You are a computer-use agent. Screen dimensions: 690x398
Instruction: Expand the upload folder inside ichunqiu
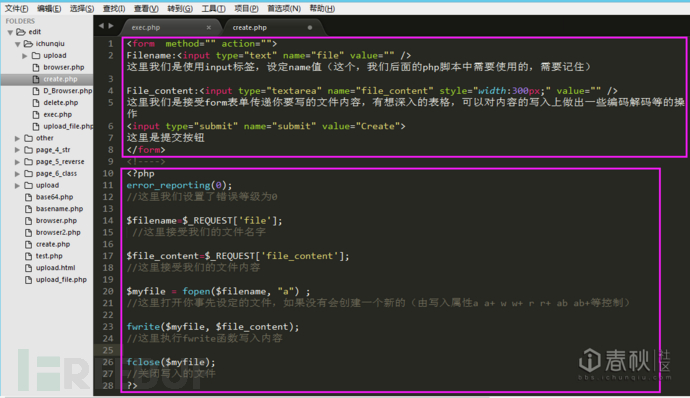25,55
